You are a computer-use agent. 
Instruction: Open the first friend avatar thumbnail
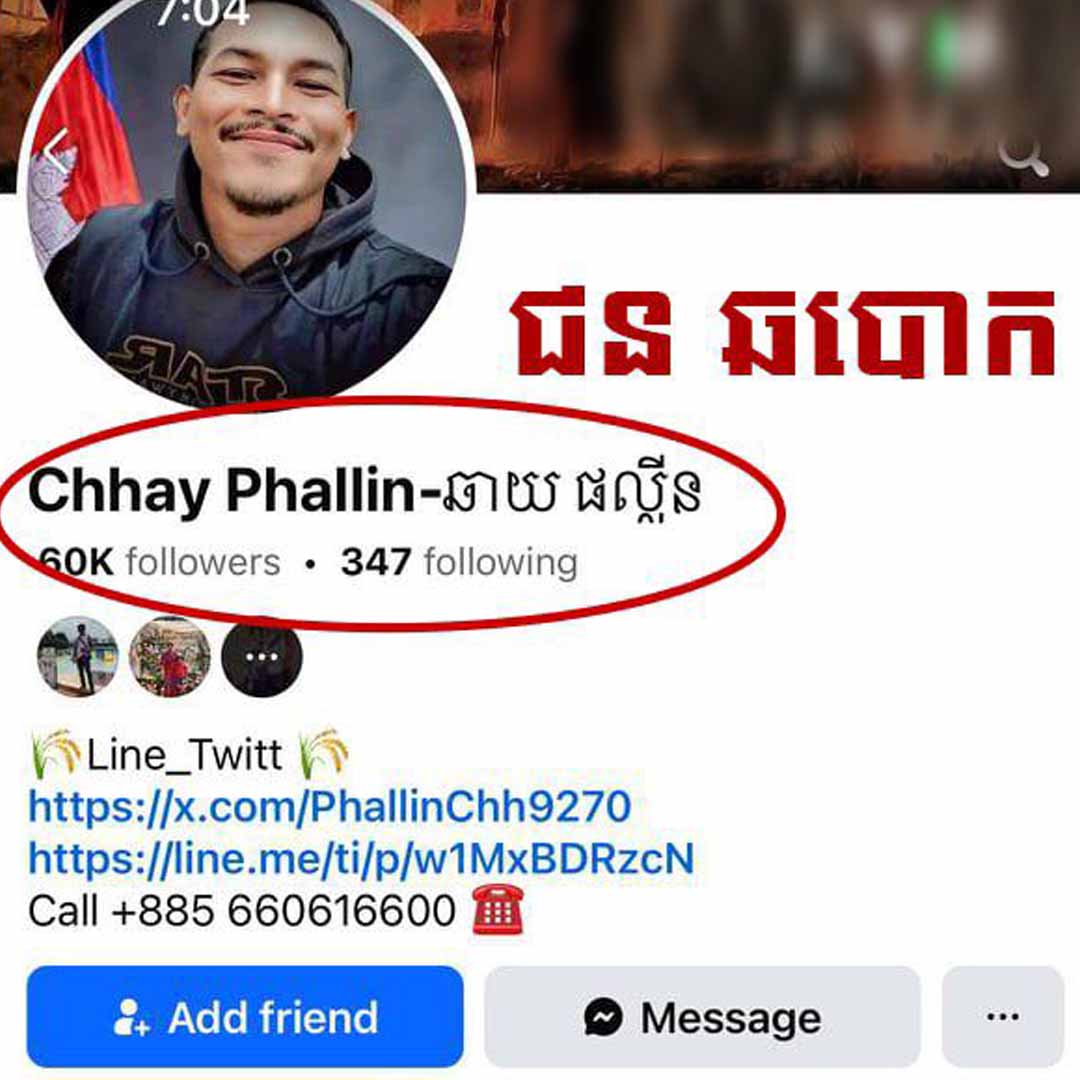pyautogui.click(x=77, y=656)
